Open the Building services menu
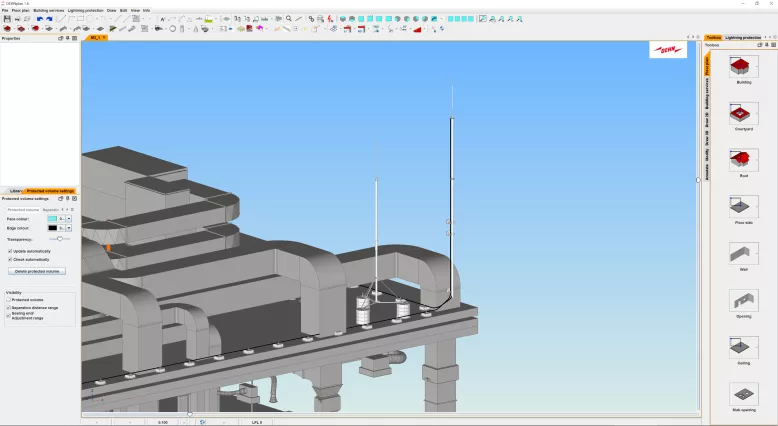The image size is (778, 426). pos(49,10)
